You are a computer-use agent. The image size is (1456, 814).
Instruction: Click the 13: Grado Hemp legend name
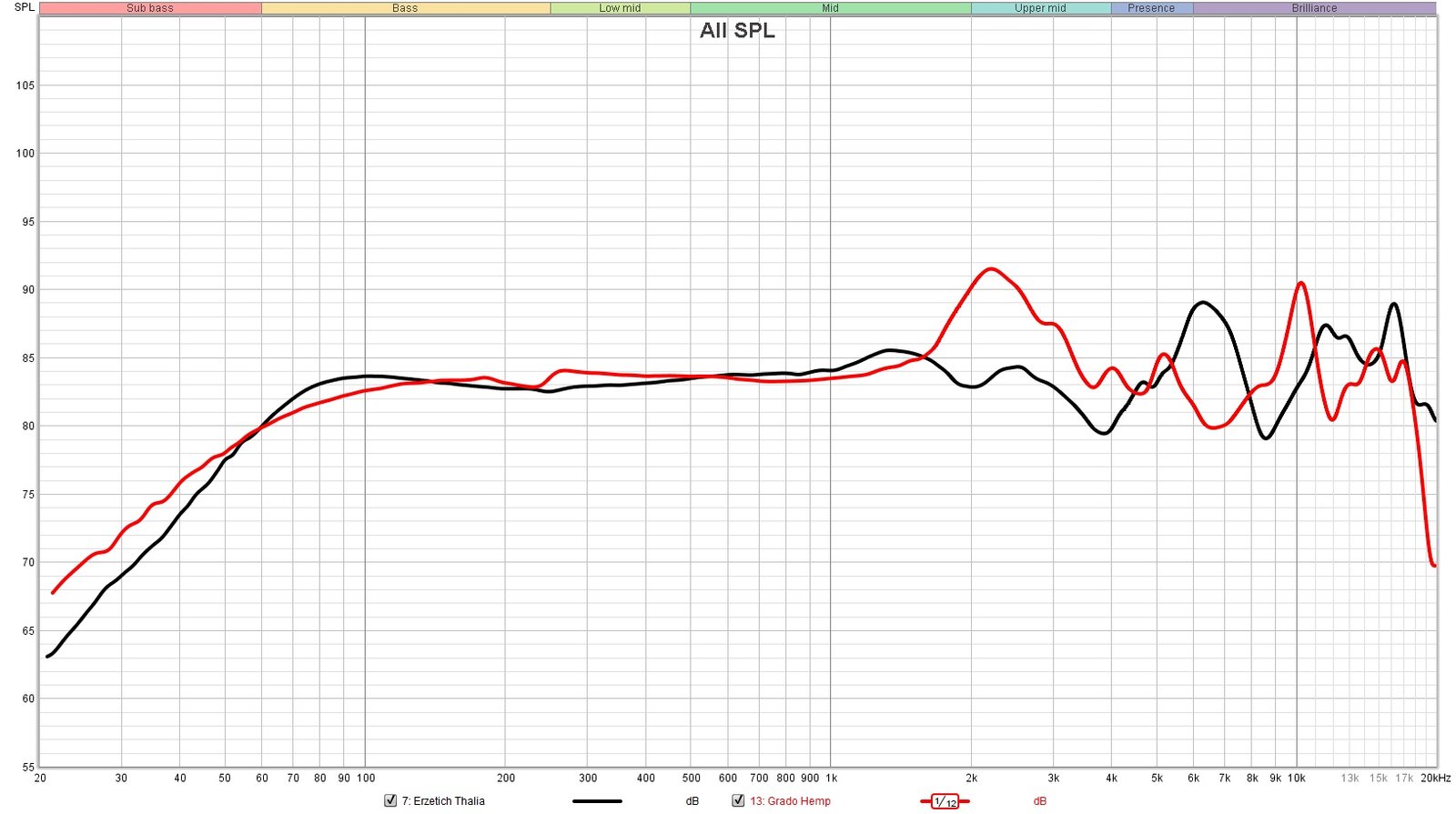tap(790, 801)
